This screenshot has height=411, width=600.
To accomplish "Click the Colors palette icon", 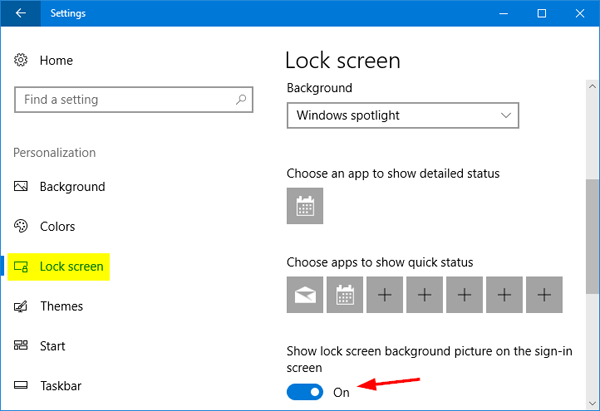I will (x=21, y=227).
